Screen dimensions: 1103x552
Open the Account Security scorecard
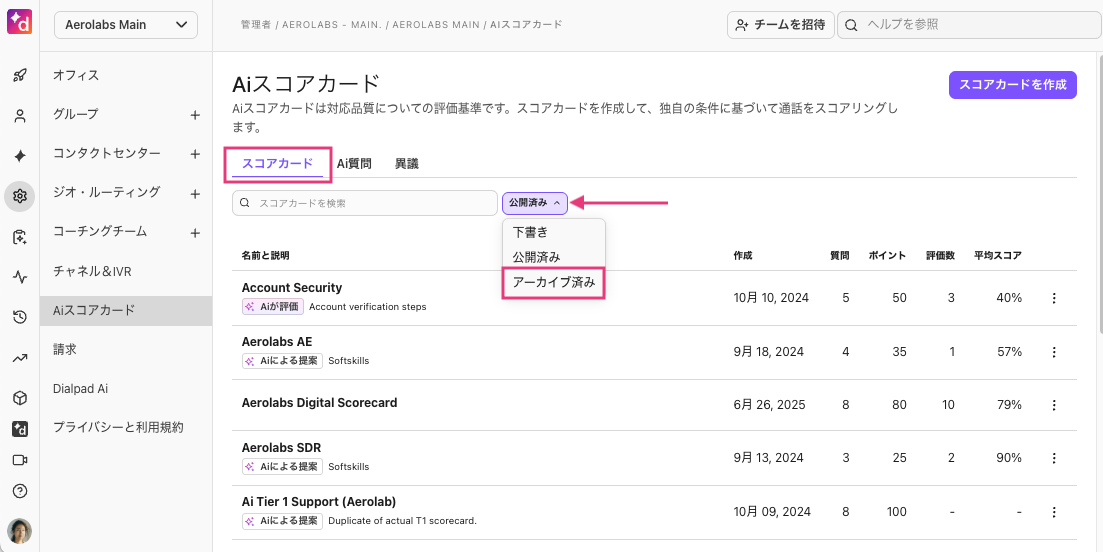291,288
